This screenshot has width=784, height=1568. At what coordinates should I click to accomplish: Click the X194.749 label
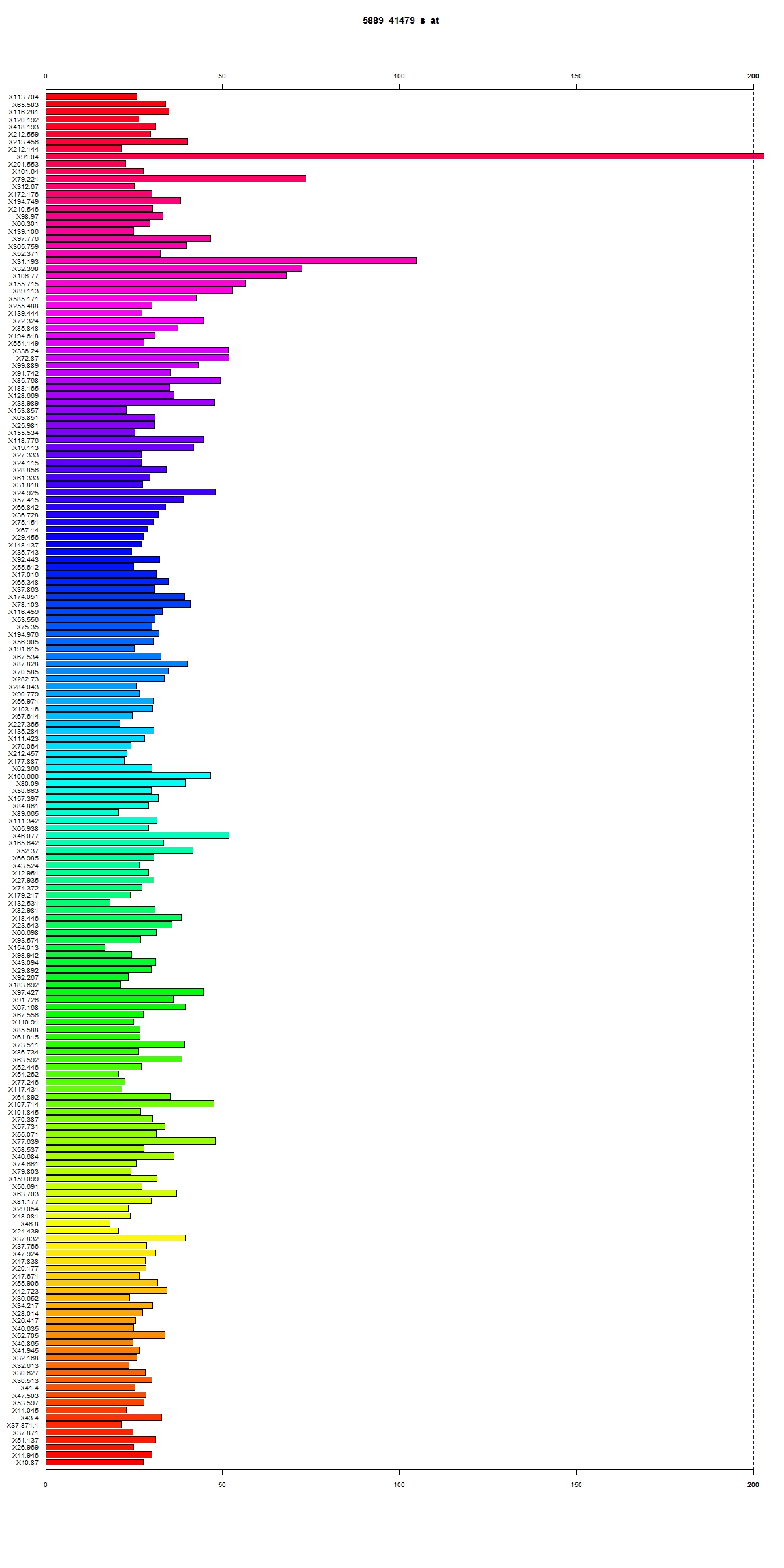pos(24,201)
